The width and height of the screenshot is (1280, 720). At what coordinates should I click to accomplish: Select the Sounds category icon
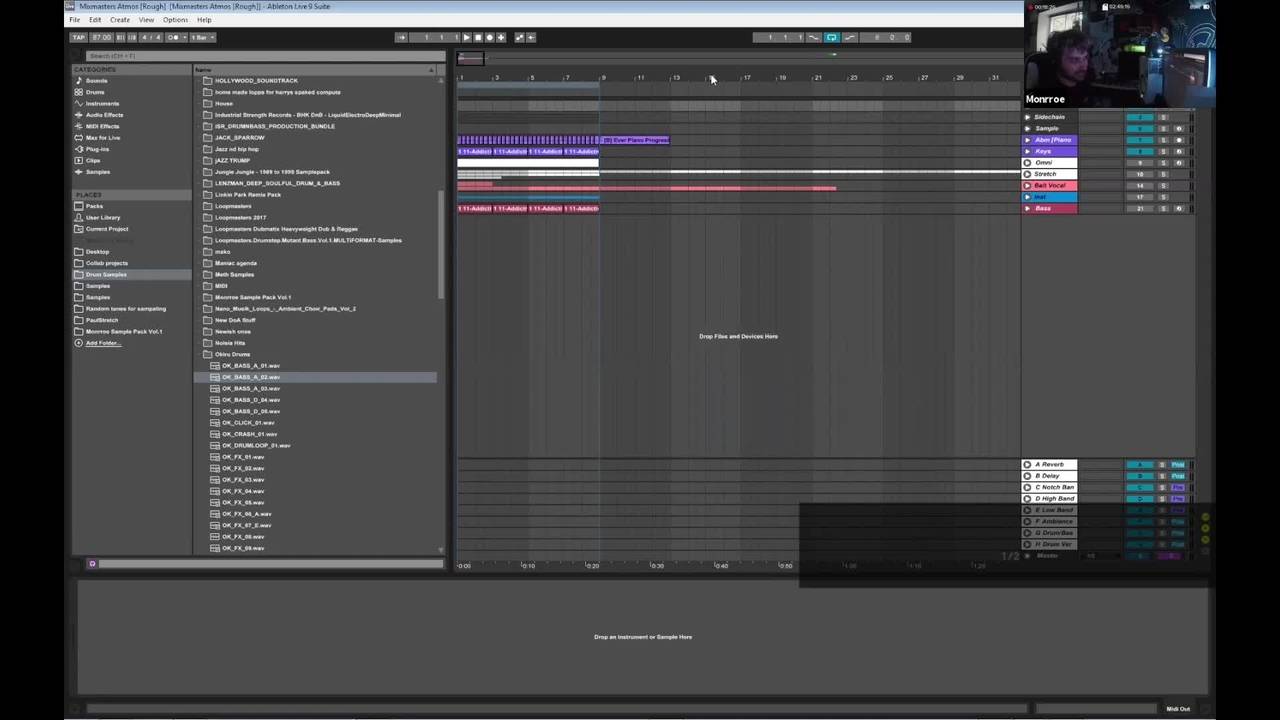(79, 81)
